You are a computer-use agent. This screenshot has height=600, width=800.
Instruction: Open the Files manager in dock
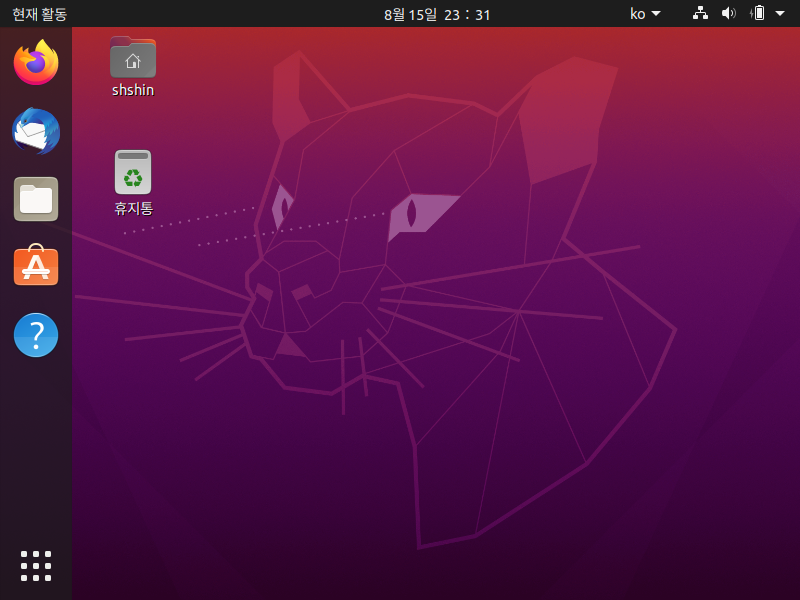(x=36, y=199)
